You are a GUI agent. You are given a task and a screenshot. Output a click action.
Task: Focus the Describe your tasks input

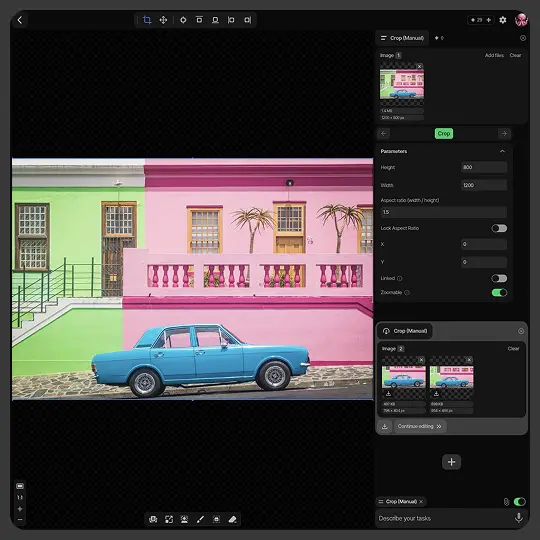point(444,518)
